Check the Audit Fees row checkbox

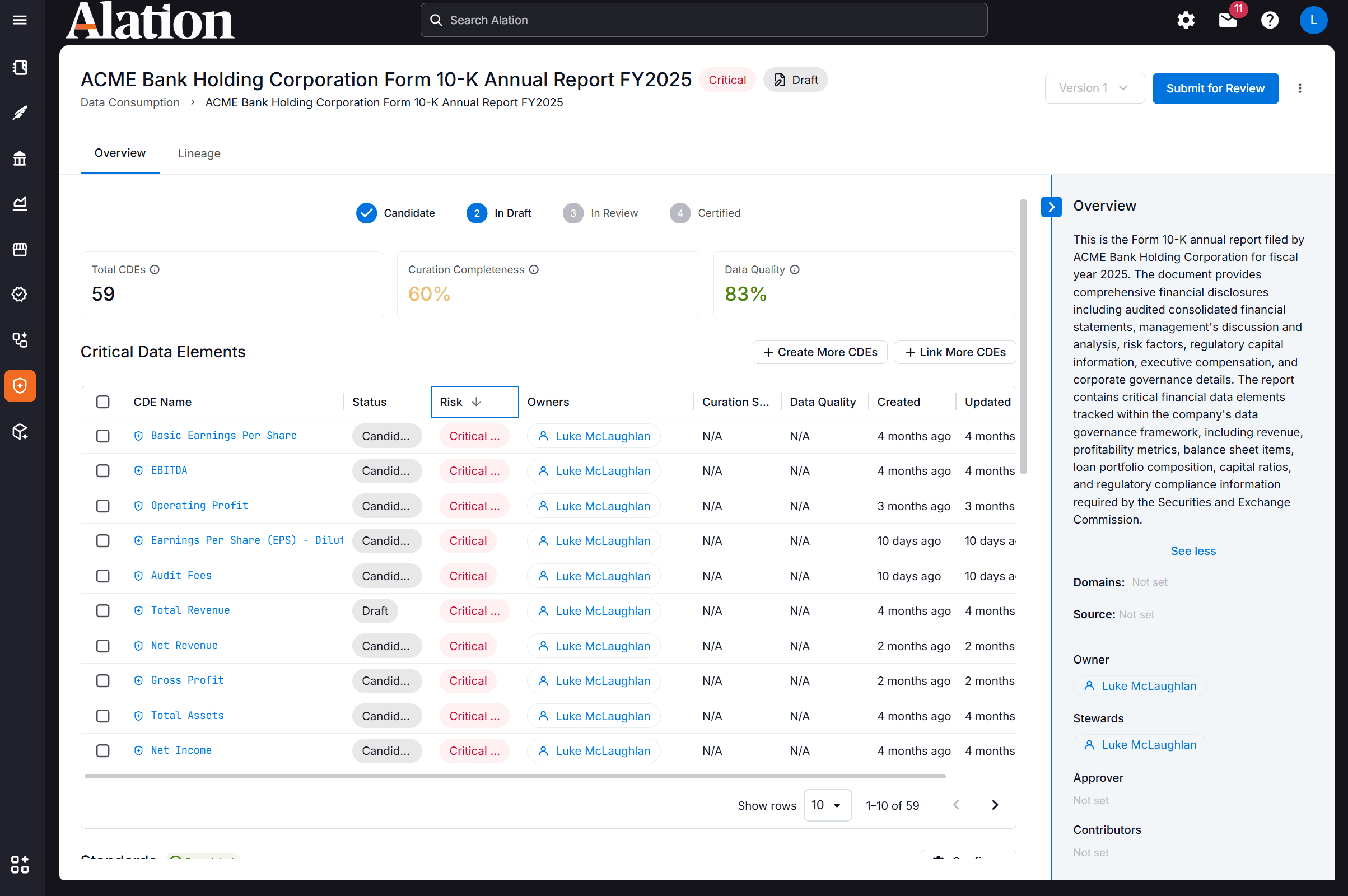click(x=103, y=576)
